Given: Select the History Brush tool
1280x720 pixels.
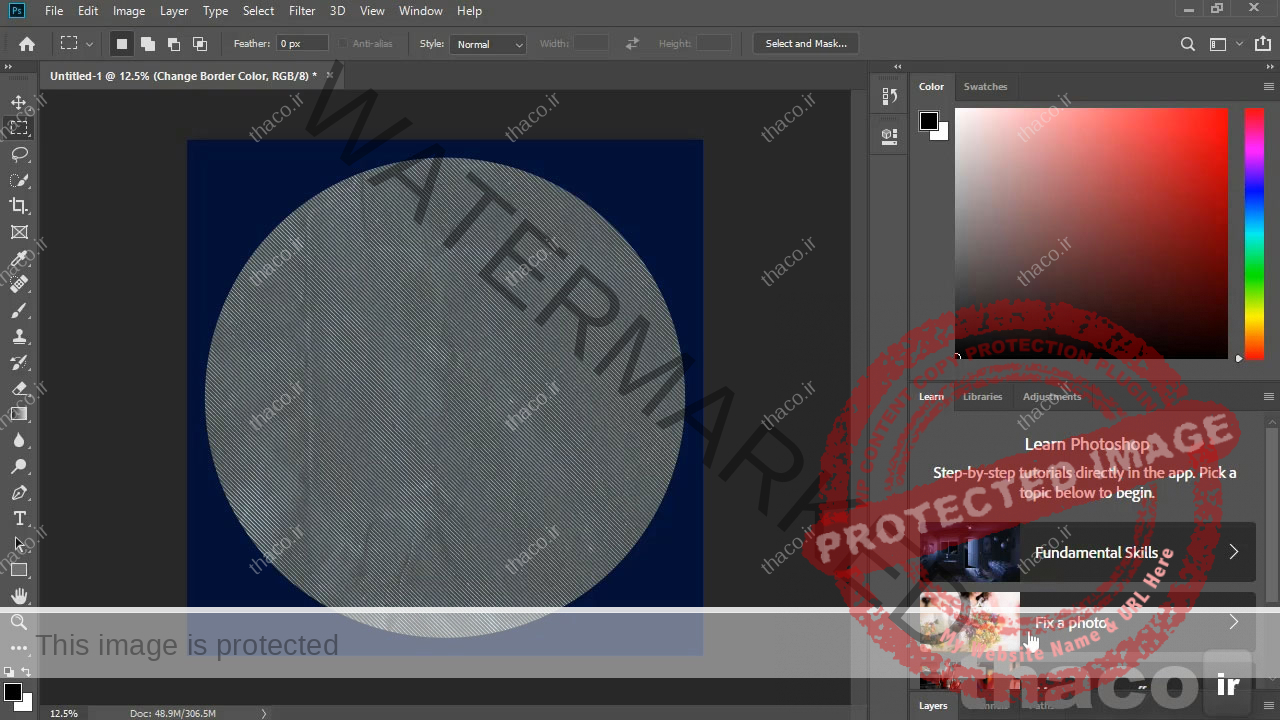Looking at the screenshot, I should point(19,363).
